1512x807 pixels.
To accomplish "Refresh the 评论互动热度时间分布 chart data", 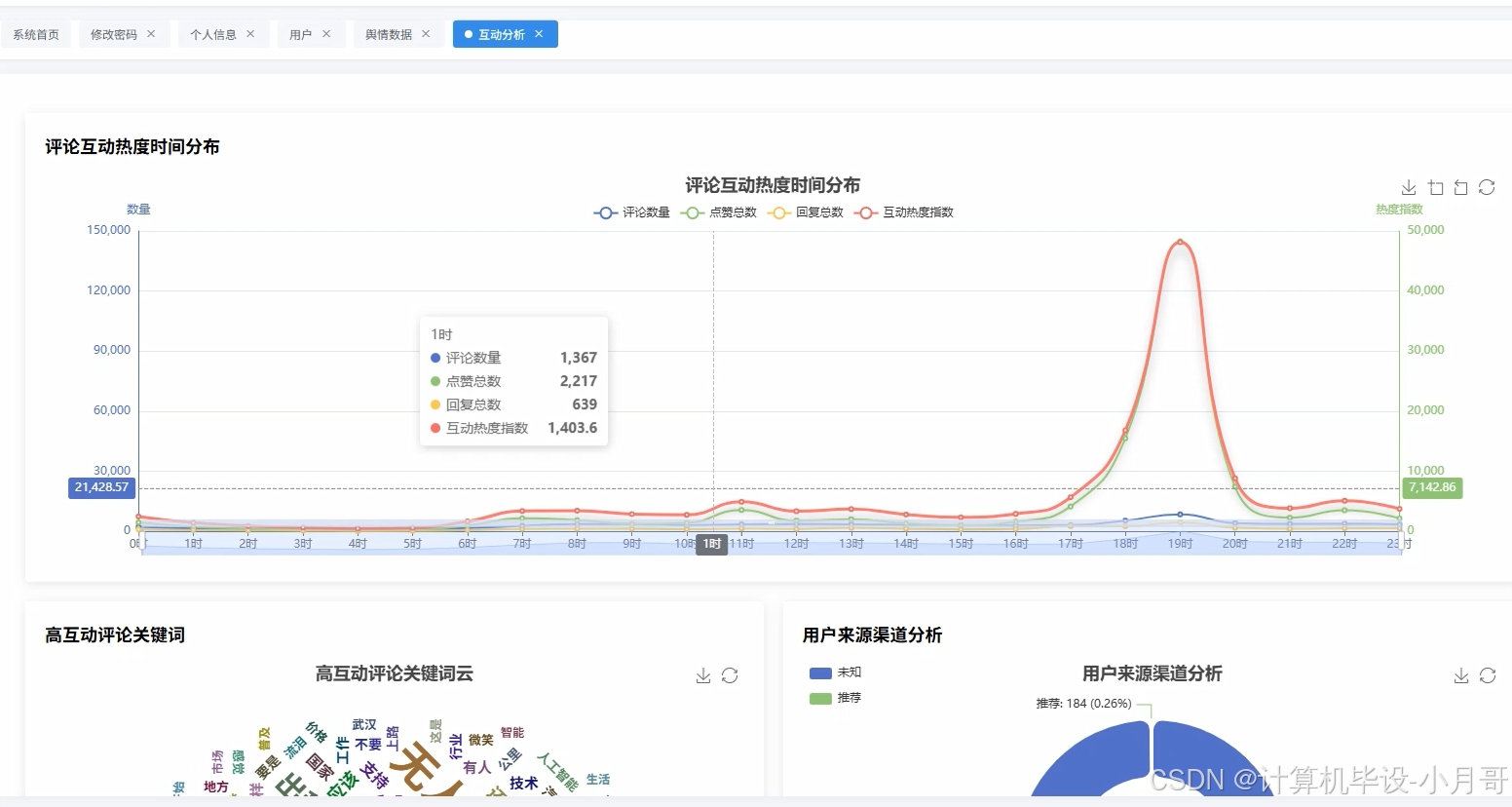I will pos(1487,187).
